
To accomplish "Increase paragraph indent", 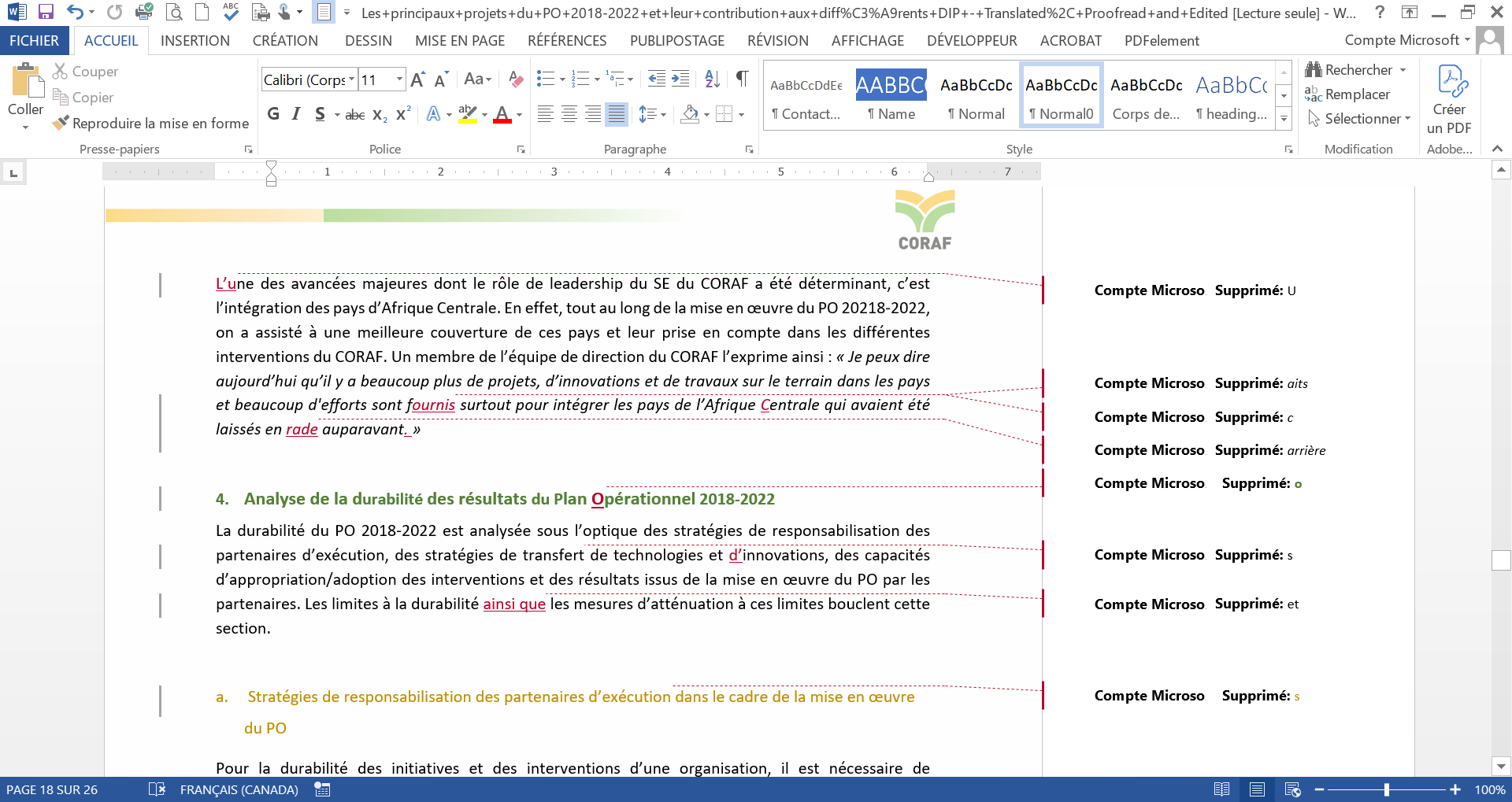I will (x=680, y=79).
